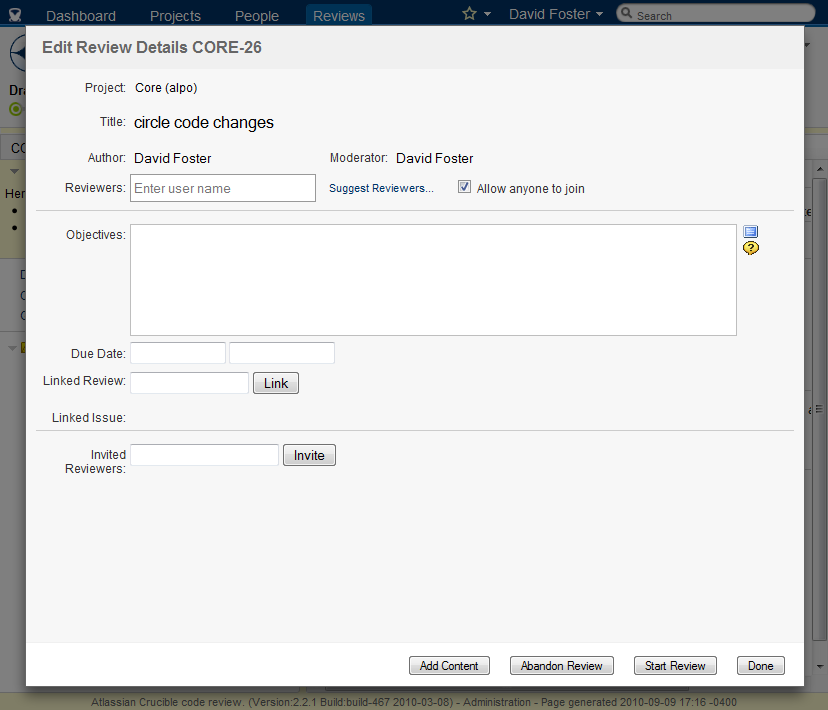Open the dropdown arrow next to the star

point(488,15)
